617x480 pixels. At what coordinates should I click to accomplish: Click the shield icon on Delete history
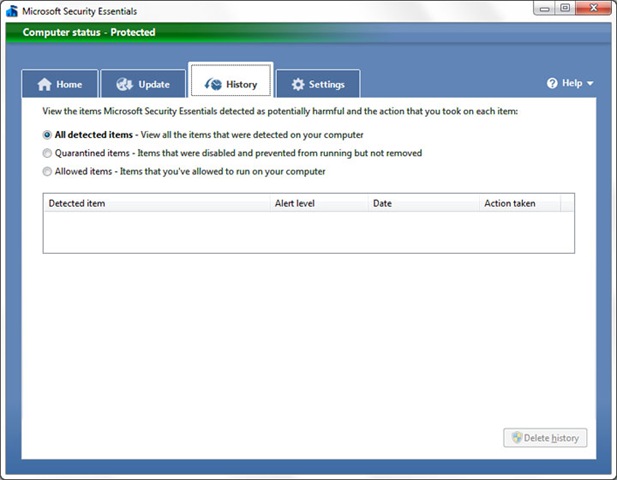point(517,438)
